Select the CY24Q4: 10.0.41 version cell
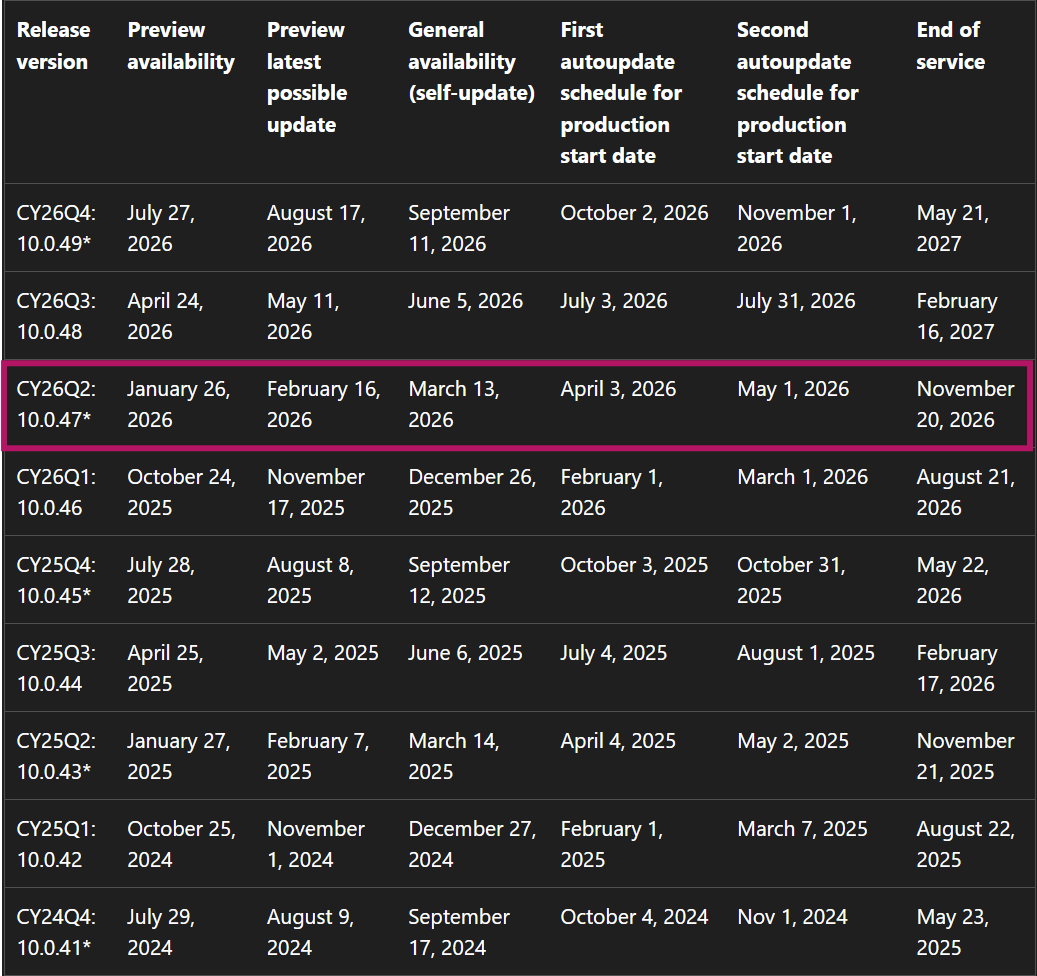1037x976 pixels. coord(54,932)
